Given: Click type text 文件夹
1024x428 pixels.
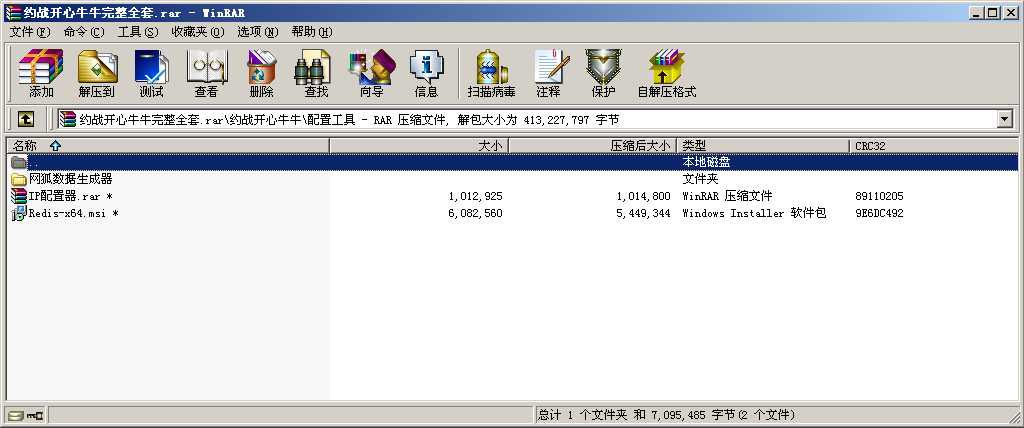Looking at the screenshot, I should point(700,179).
